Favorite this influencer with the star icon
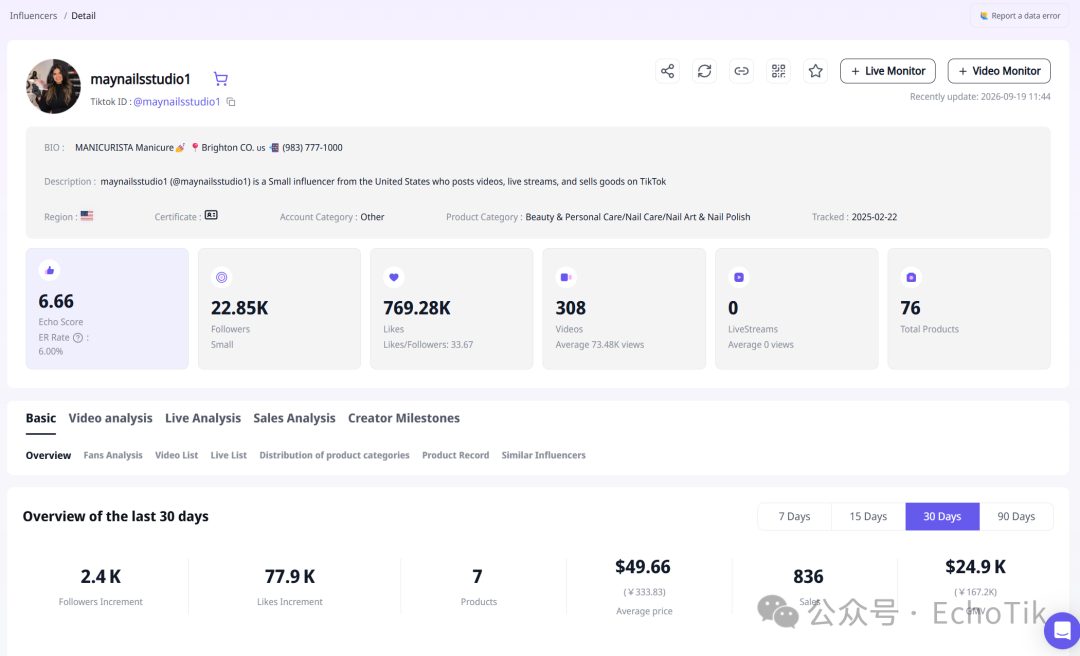This screenshot has width=1080, height=656. coord(816,71)
